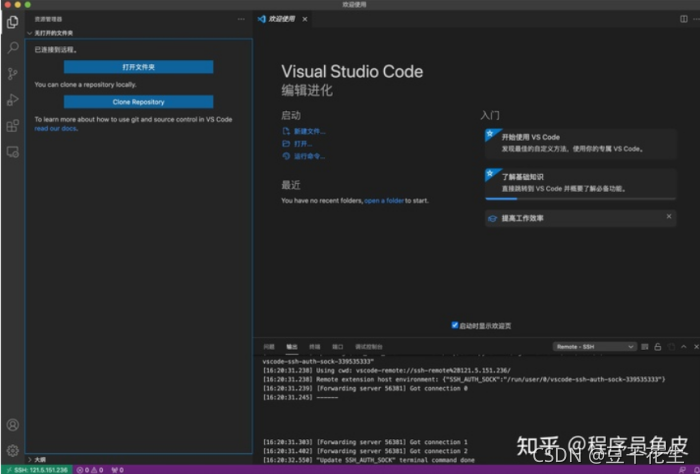Open the Extensions view icon
This screenshot has width=700, height=474.
[x=13, y=126]
